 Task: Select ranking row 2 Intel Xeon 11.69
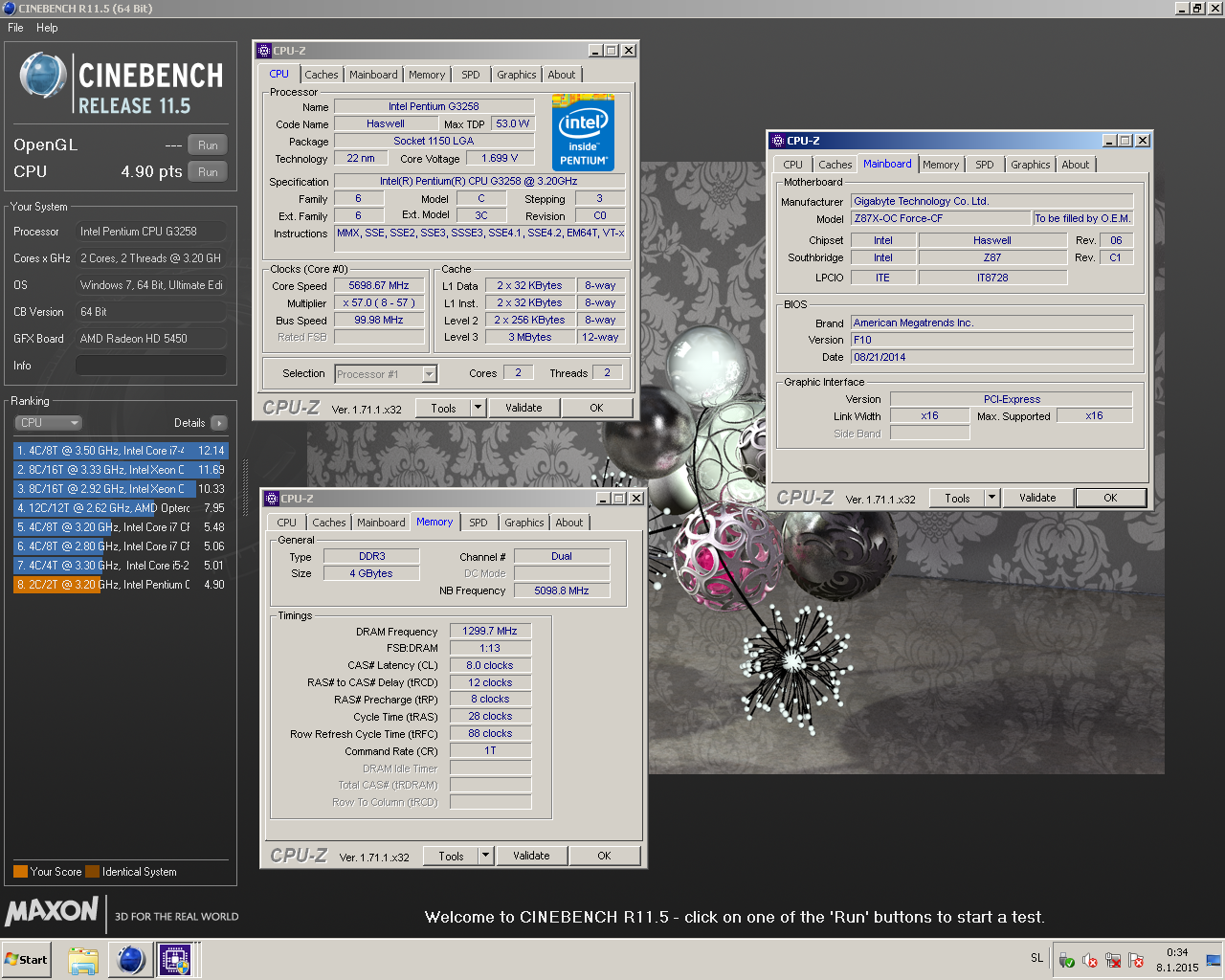coord(121,470)
